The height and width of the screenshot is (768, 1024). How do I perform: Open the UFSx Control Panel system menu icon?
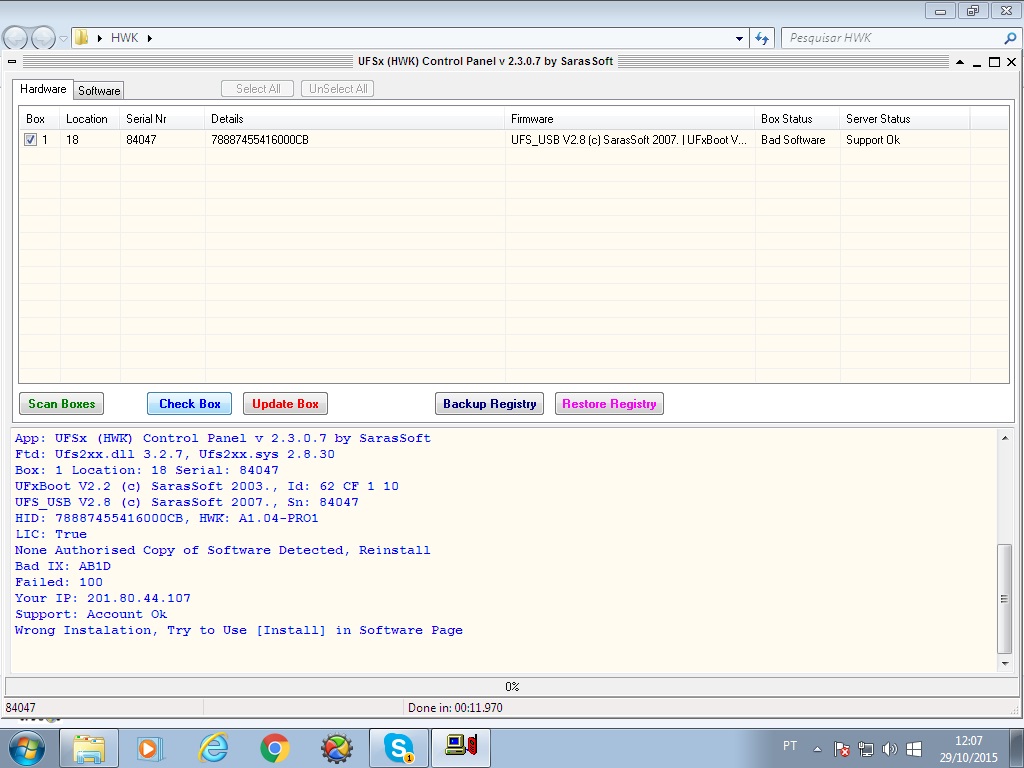(x=12, y=61)
